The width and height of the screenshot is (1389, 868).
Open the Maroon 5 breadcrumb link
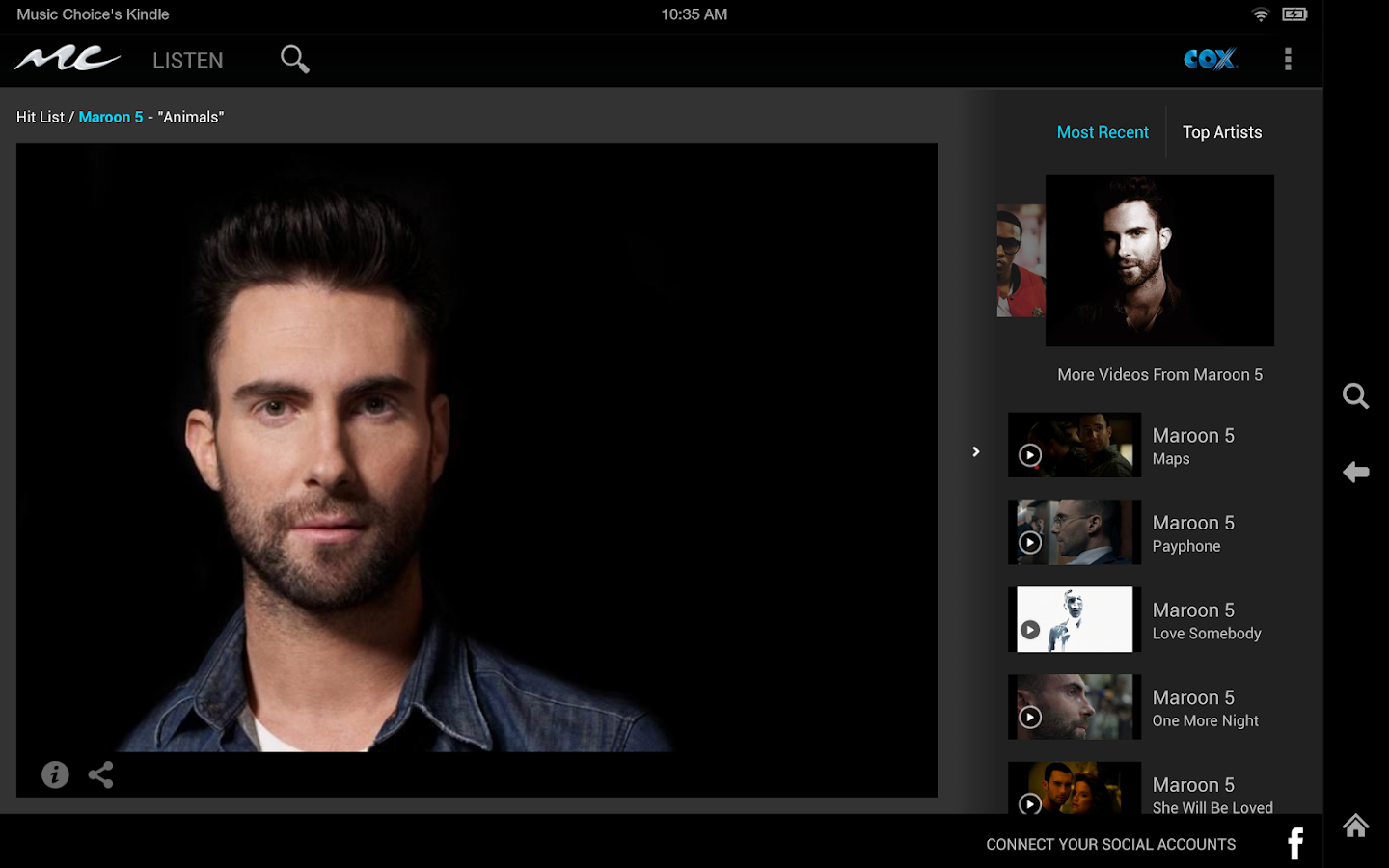111,117
